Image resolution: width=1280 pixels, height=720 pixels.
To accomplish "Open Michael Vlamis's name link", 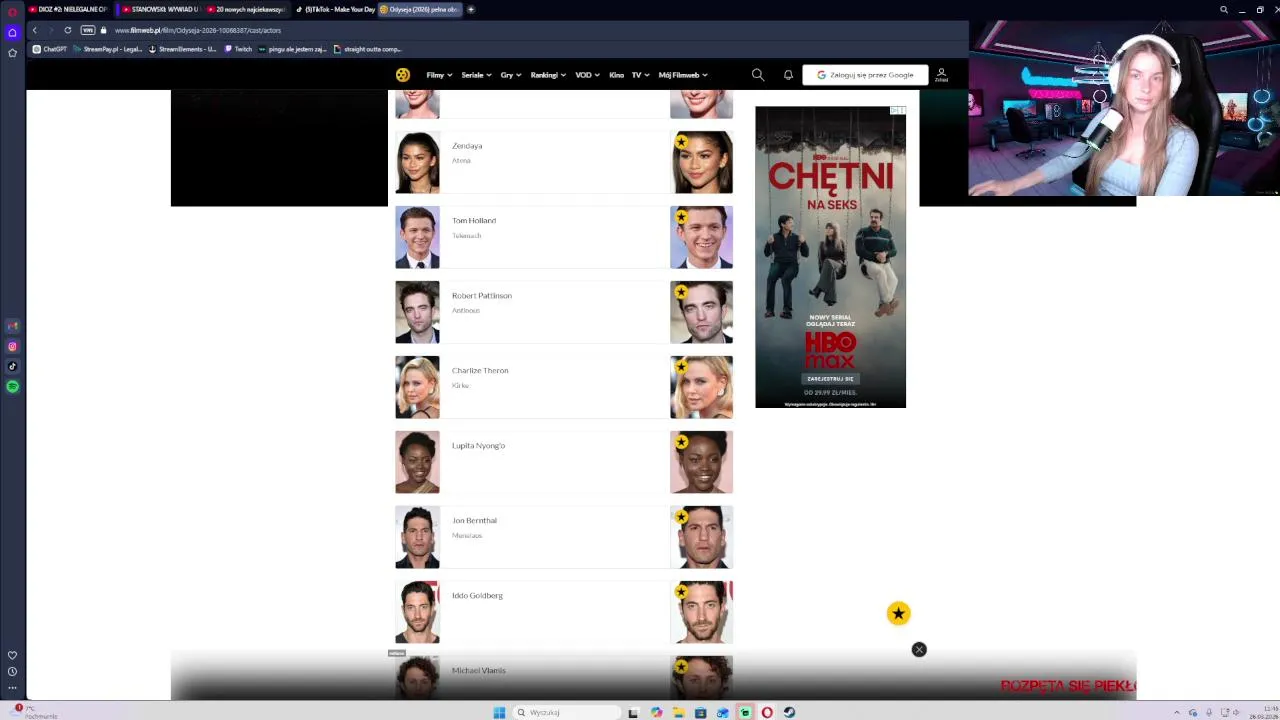I will [x=479, y=671].
